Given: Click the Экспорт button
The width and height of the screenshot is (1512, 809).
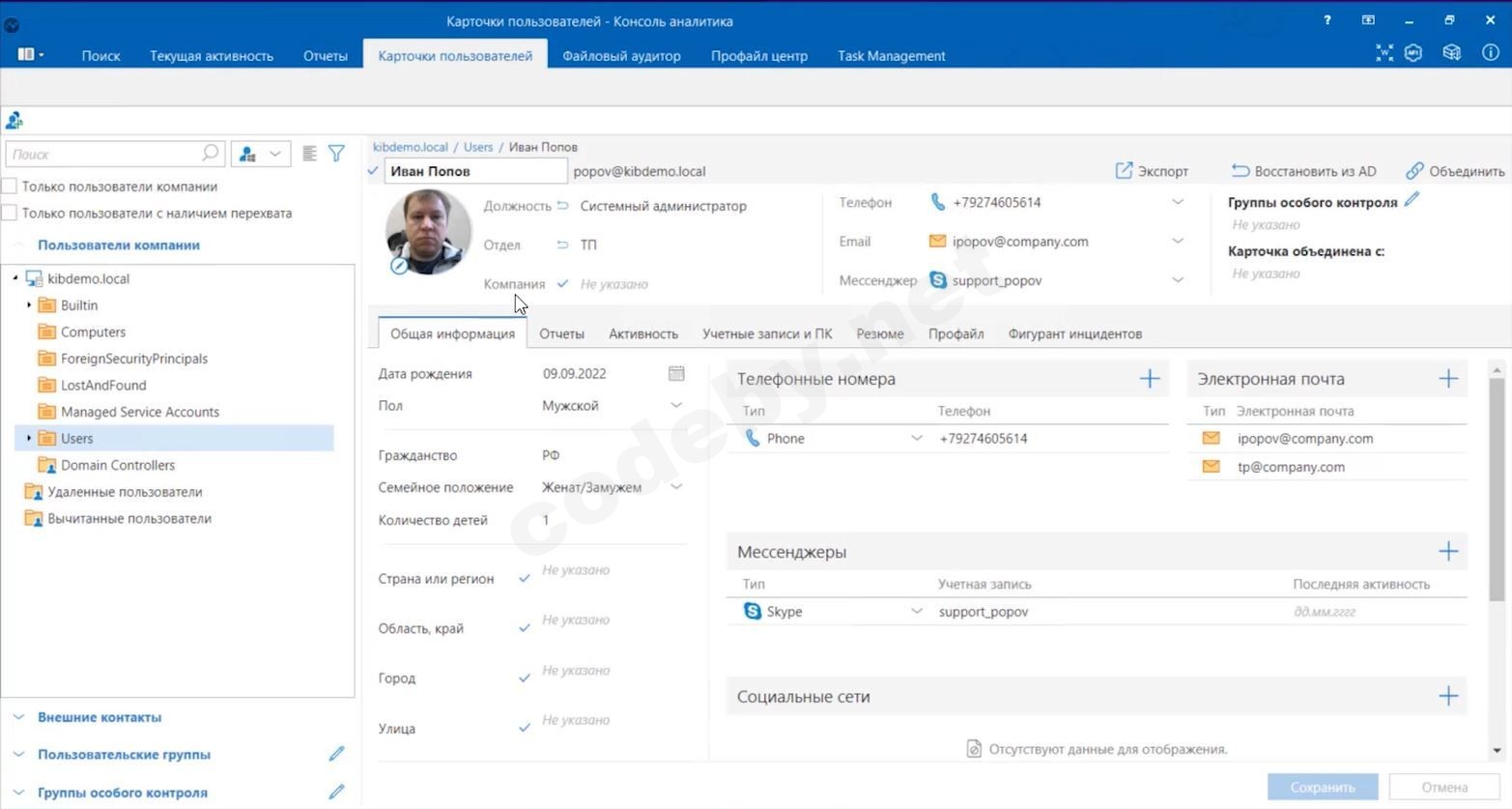Looking at the screenshot, I should click(x=1152, y=171).
